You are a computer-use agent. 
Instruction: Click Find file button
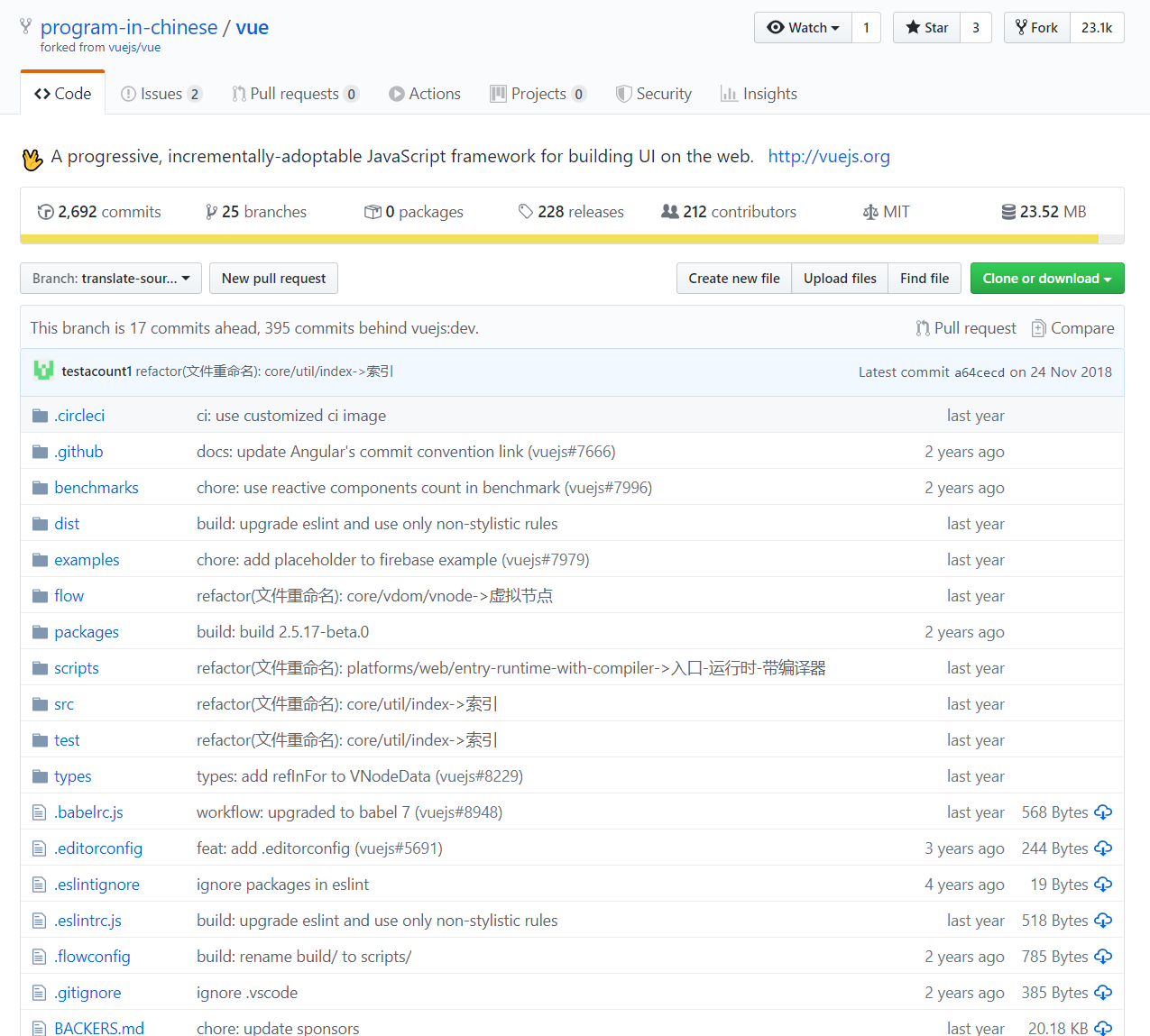point(925,279)
